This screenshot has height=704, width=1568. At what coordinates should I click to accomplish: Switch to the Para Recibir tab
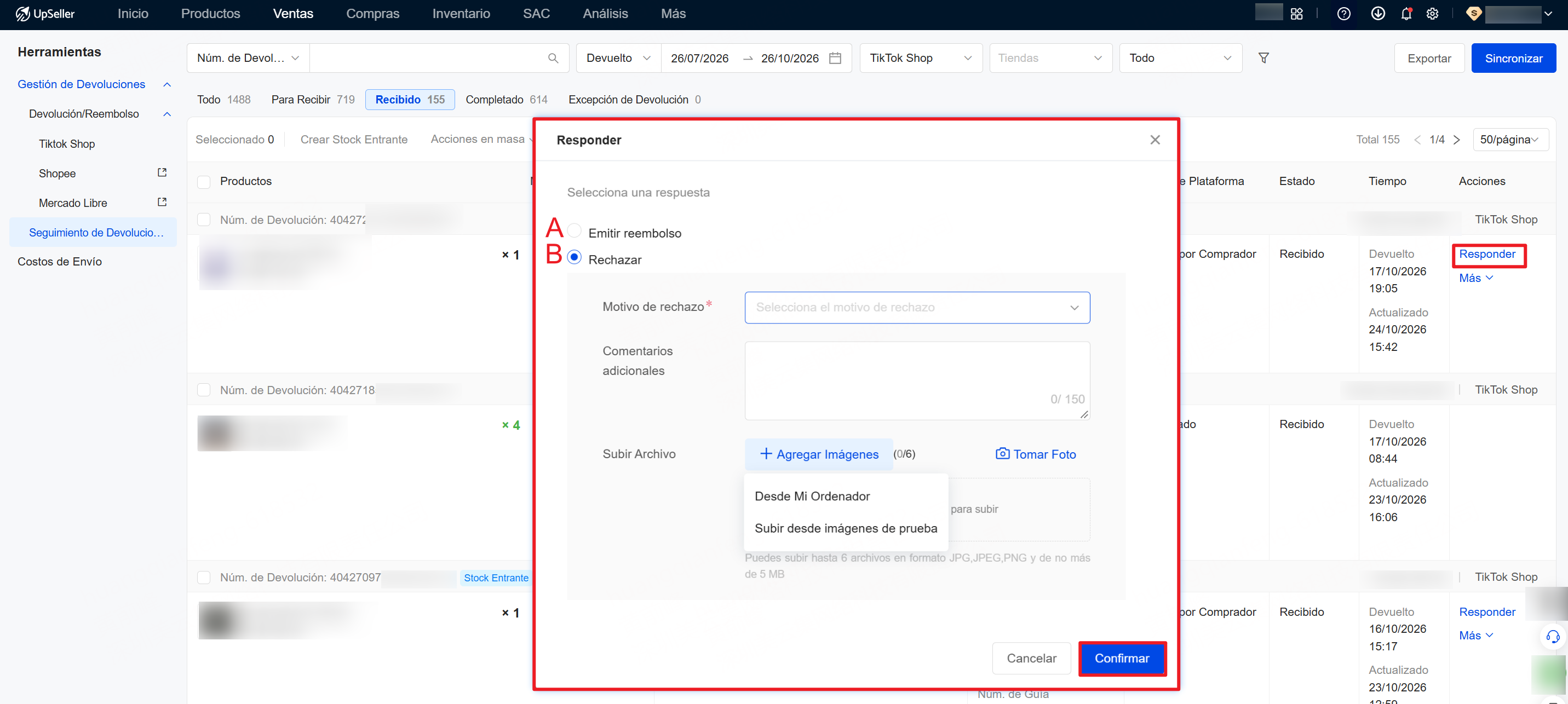coord(313,100)
